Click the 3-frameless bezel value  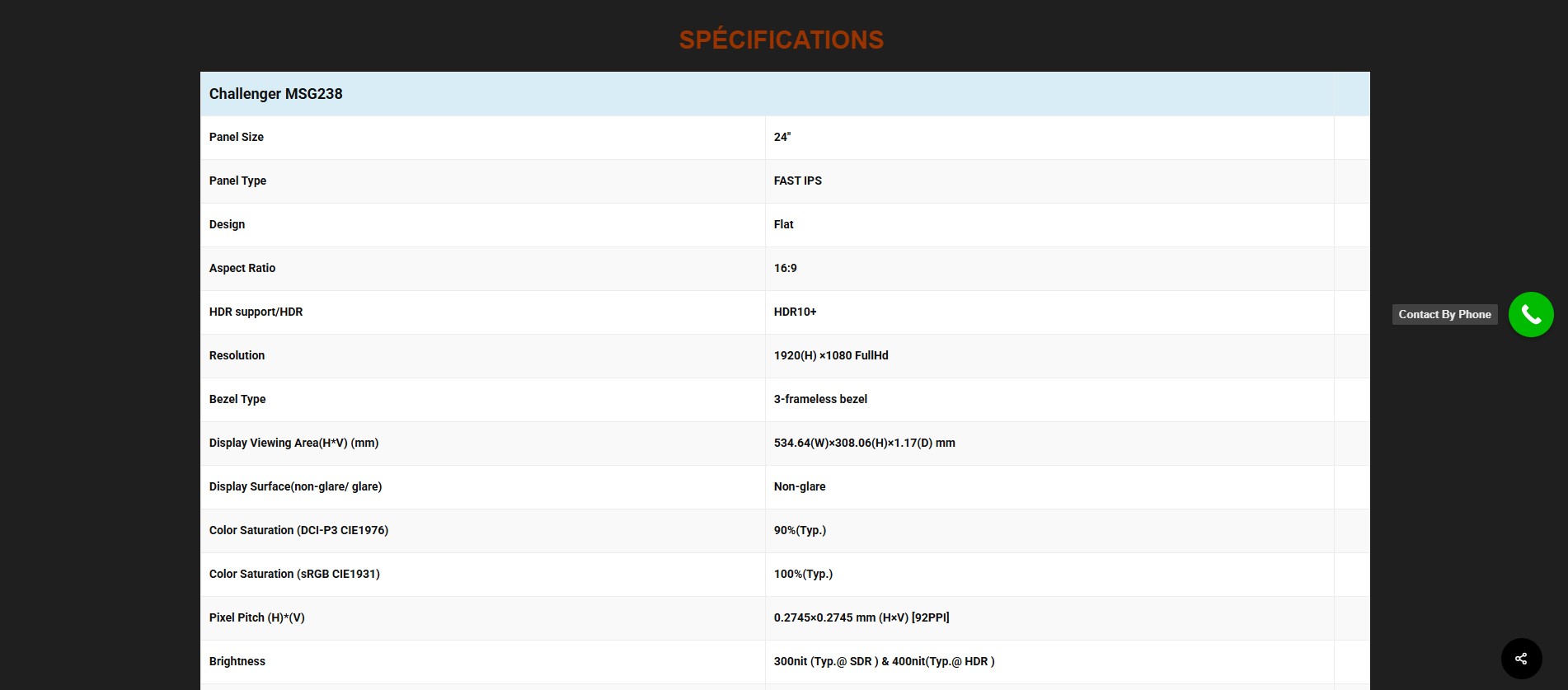[820, 399]
